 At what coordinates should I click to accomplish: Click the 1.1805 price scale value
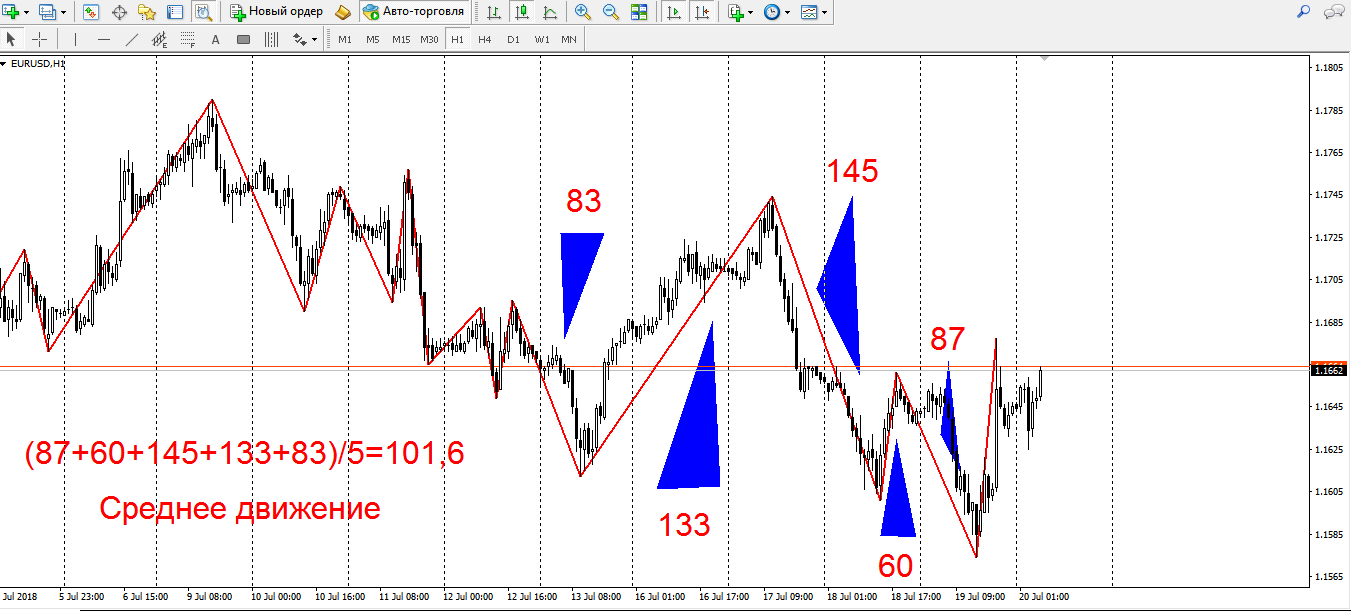[1327, 67]
